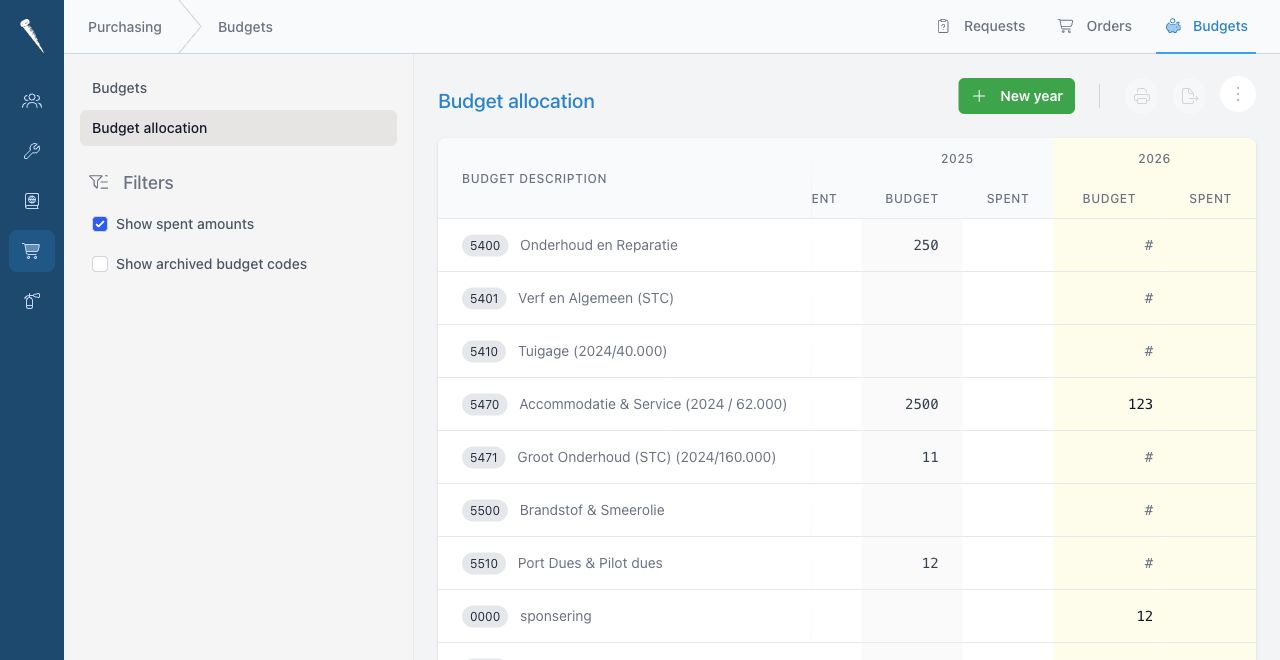
Task: Edit 2025 budget for Port Dues
Action: coord(912,563)
